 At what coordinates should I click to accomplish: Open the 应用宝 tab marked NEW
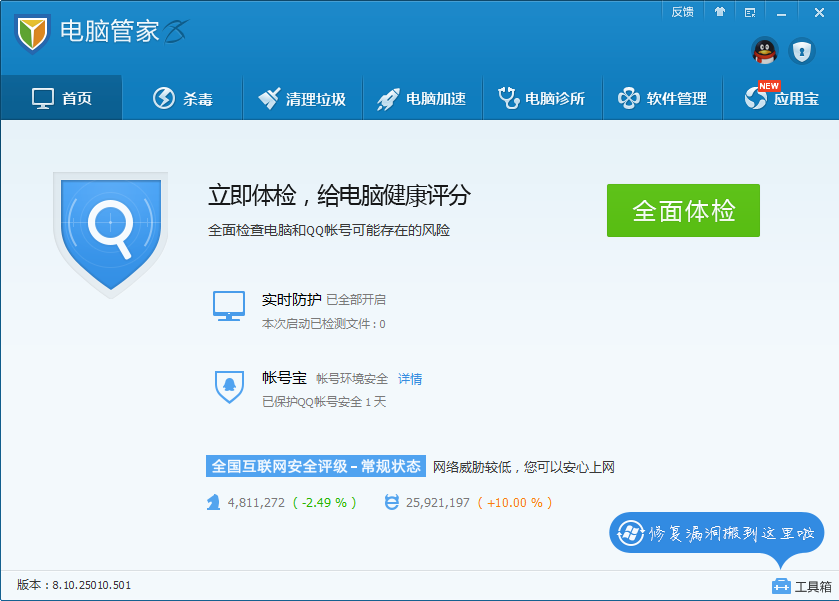click(781, 98)
